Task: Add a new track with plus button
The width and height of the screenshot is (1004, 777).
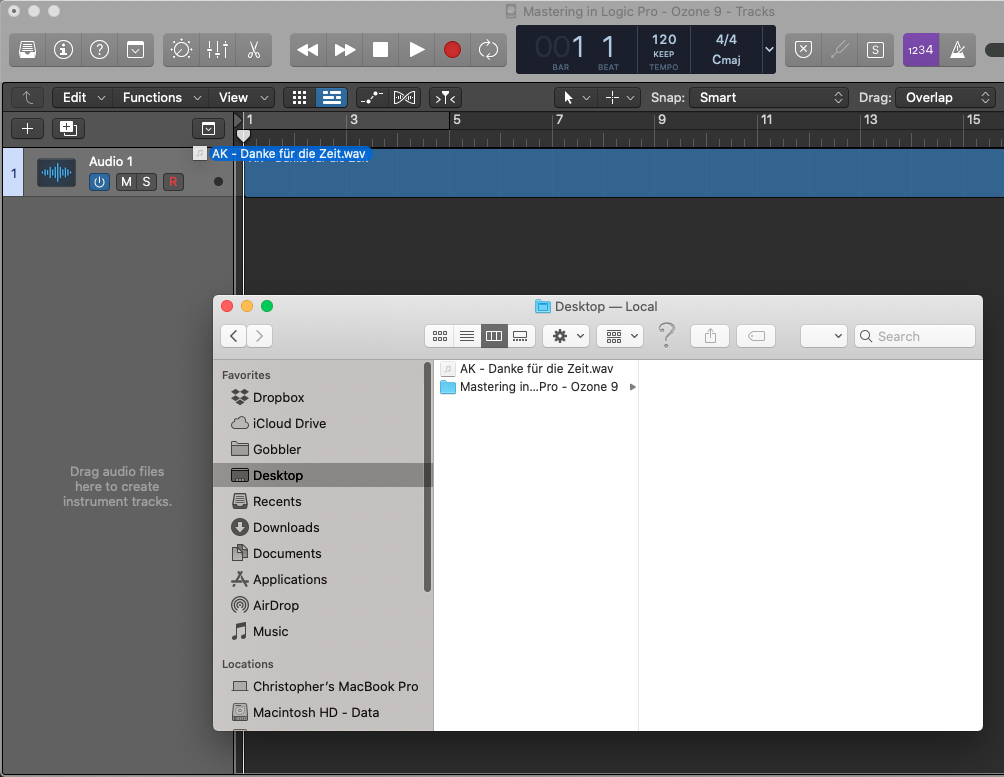Action: click(x=28, y=129)
